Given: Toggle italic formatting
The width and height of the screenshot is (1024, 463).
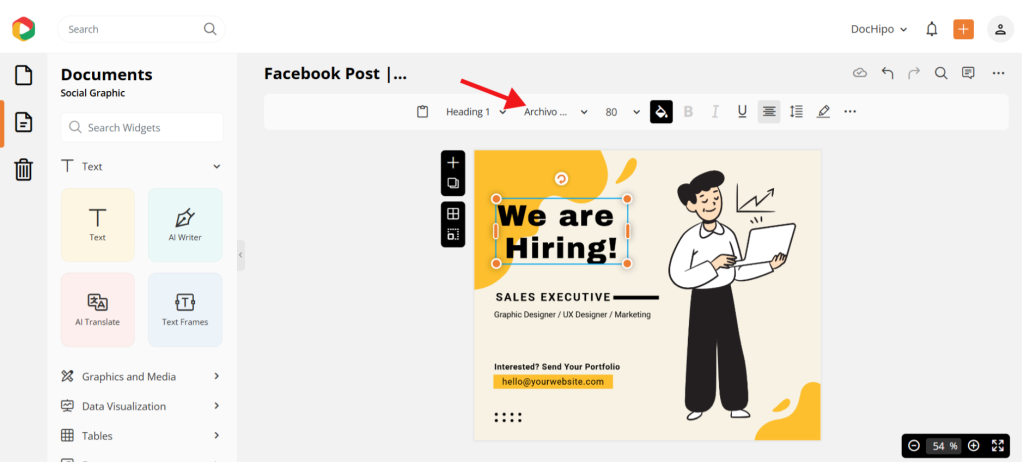Looking at the screenshot, I should (x=715, y=112).
